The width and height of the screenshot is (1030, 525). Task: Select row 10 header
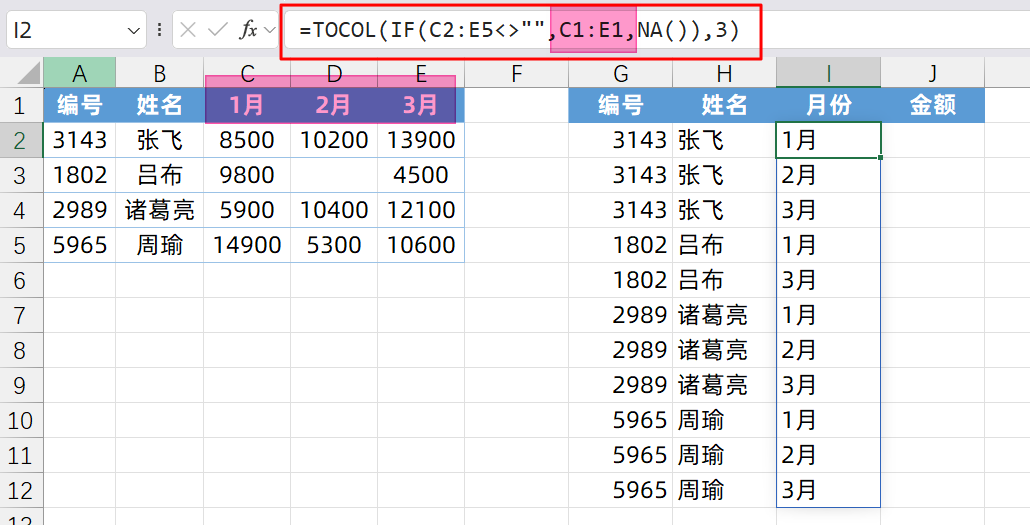point(22,420)
